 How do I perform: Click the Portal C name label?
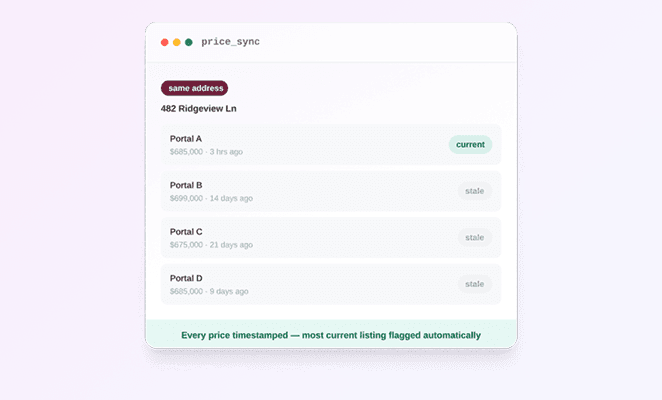186,231
